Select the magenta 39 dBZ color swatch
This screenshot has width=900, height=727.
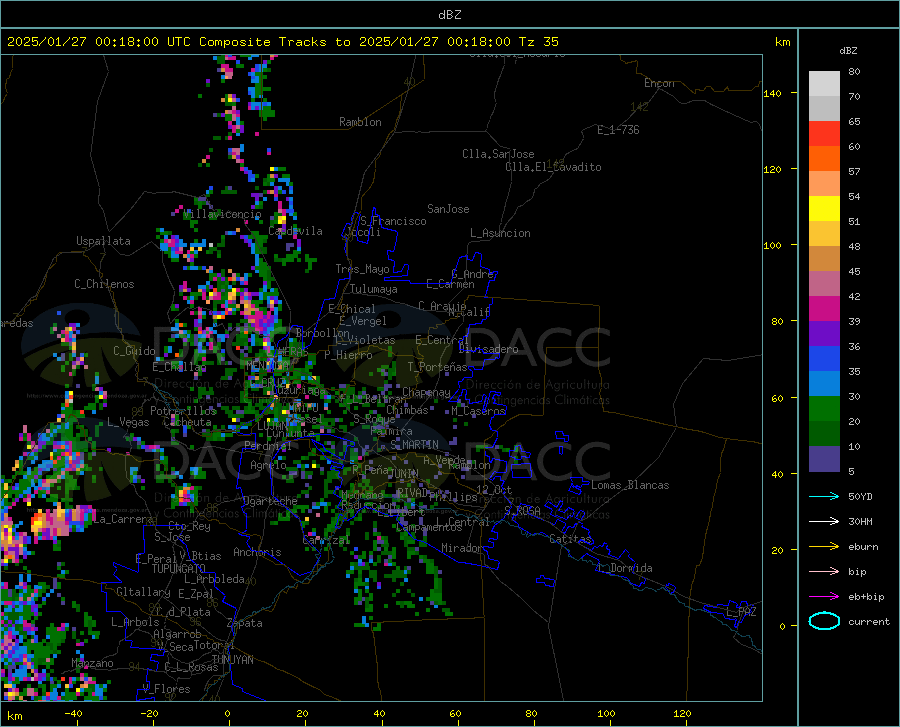coord(824,309)
